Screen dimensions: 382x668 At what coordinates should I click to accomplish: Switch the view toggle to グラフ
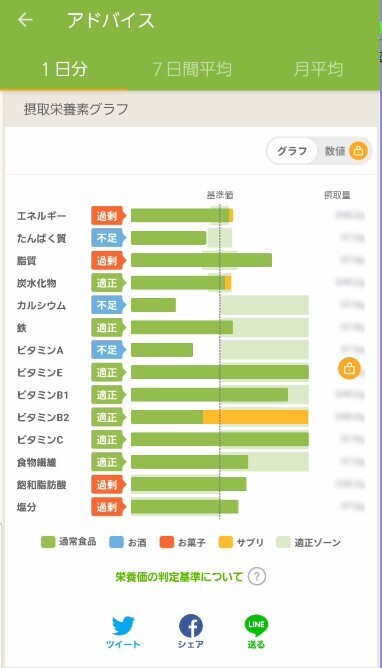tap(292, 151)
